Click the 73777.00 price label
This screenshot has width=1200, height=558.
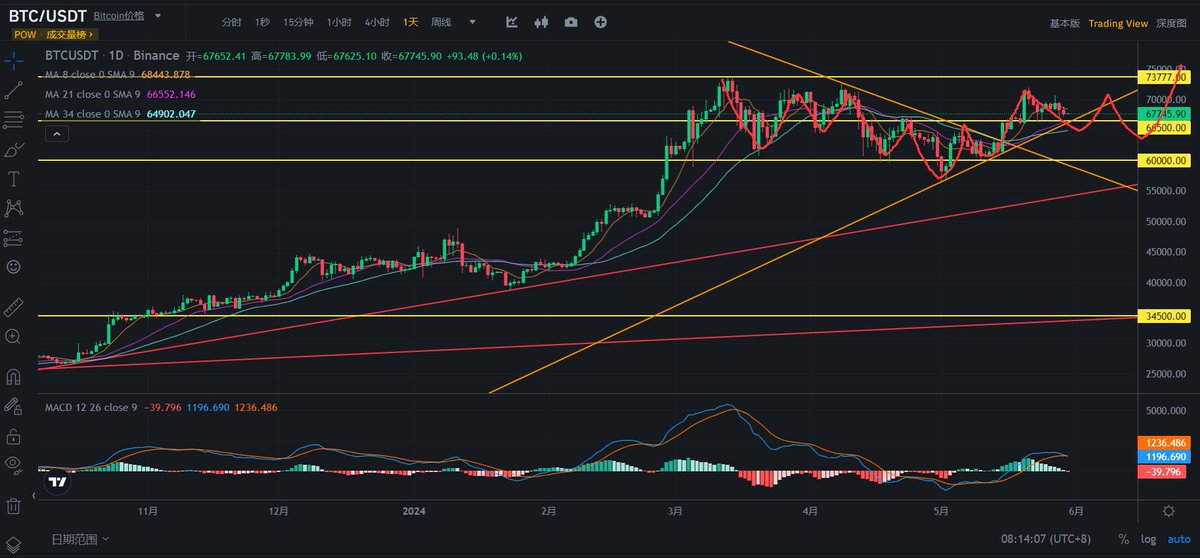[1166, 76]
